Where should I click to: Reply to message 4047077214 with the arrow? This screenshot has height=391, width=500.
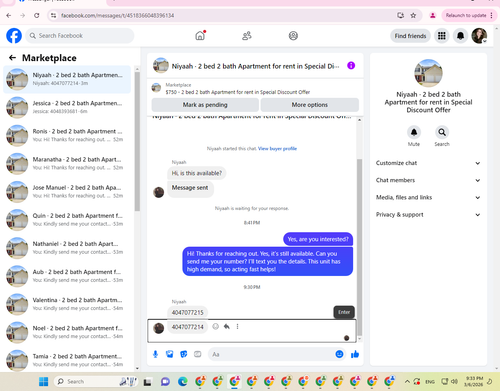[x=227, y=326]
